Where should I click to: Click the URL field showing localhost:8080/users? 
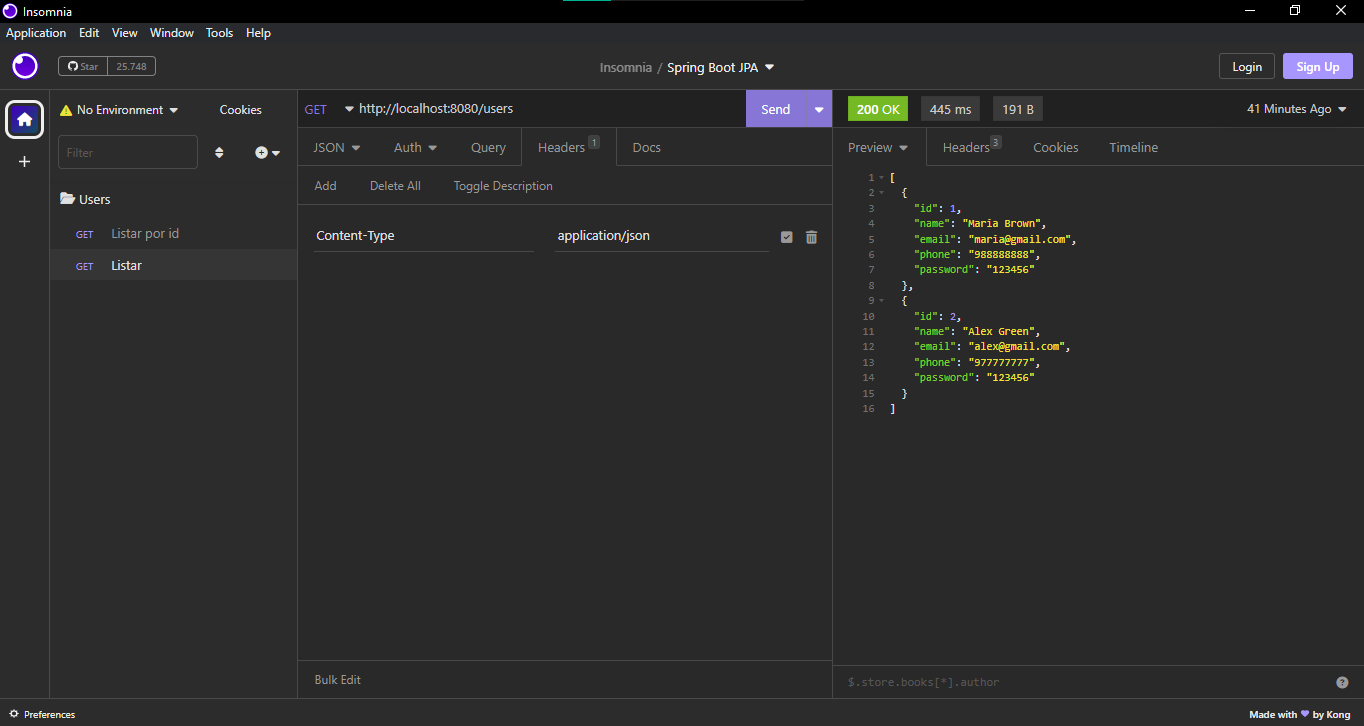550,109
